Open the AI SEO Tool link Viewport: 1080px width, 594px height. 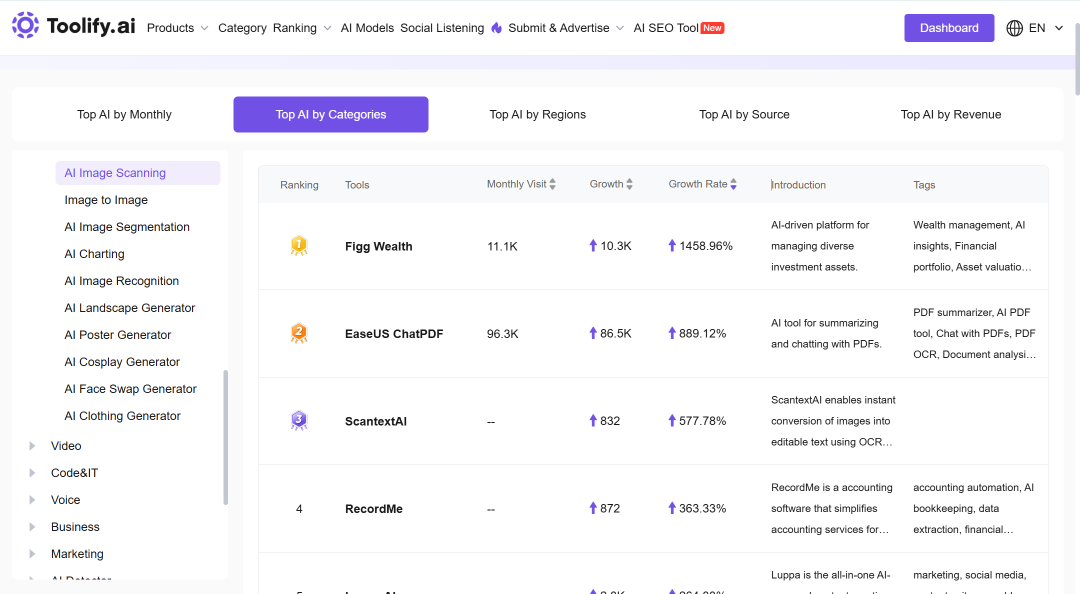pos(666,28)
